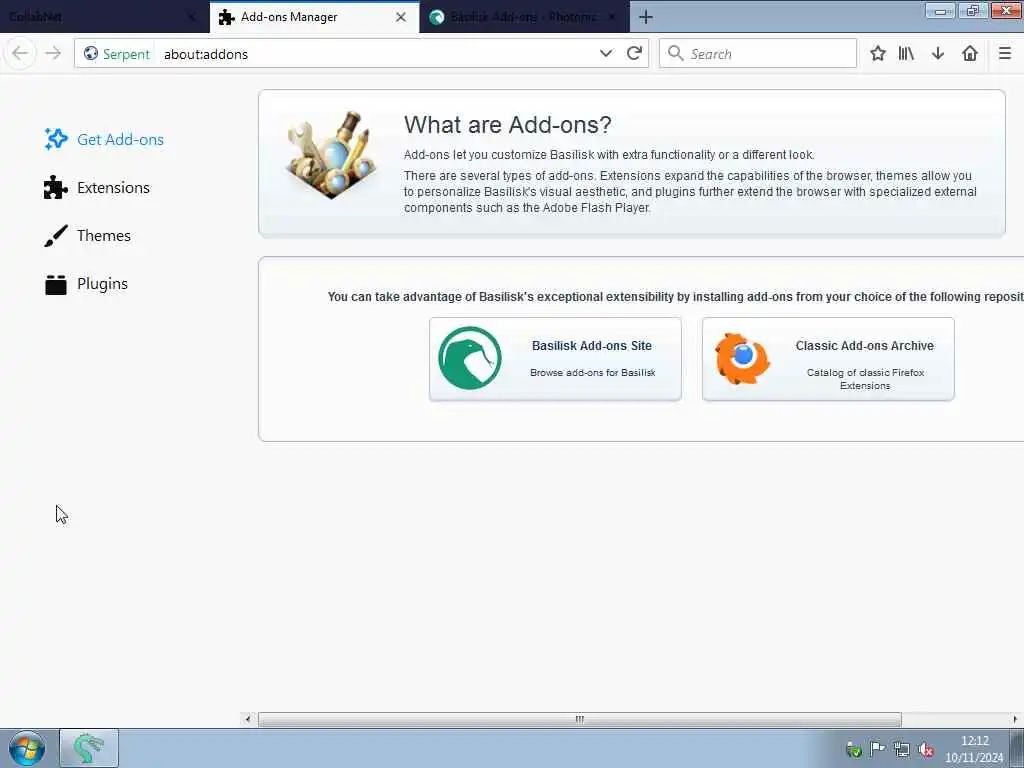Open a new tab with plus button
This screenshot has width=1024, height=768.
pyautogui.click(x=645, y=17)
